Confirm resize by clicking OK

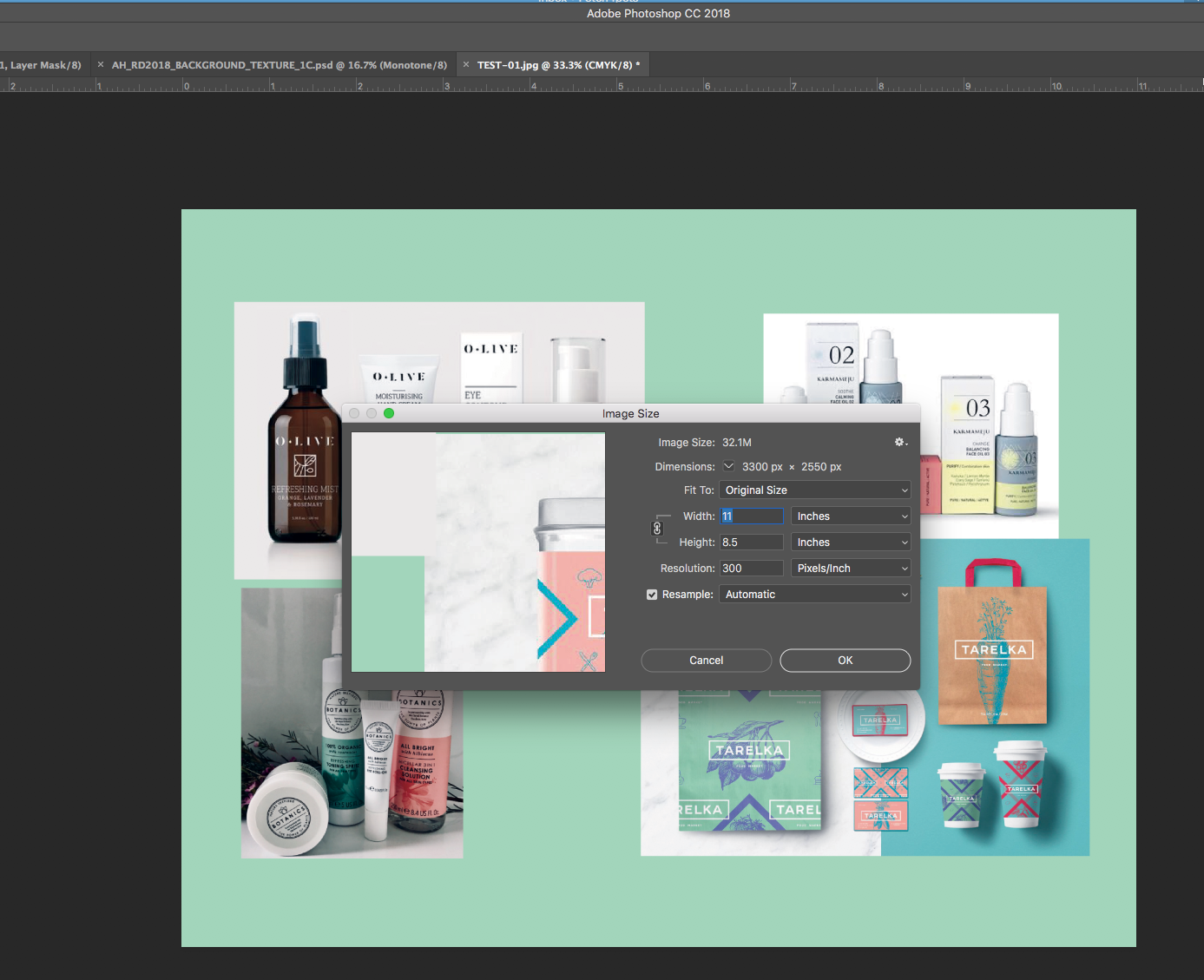click(844, 660)
